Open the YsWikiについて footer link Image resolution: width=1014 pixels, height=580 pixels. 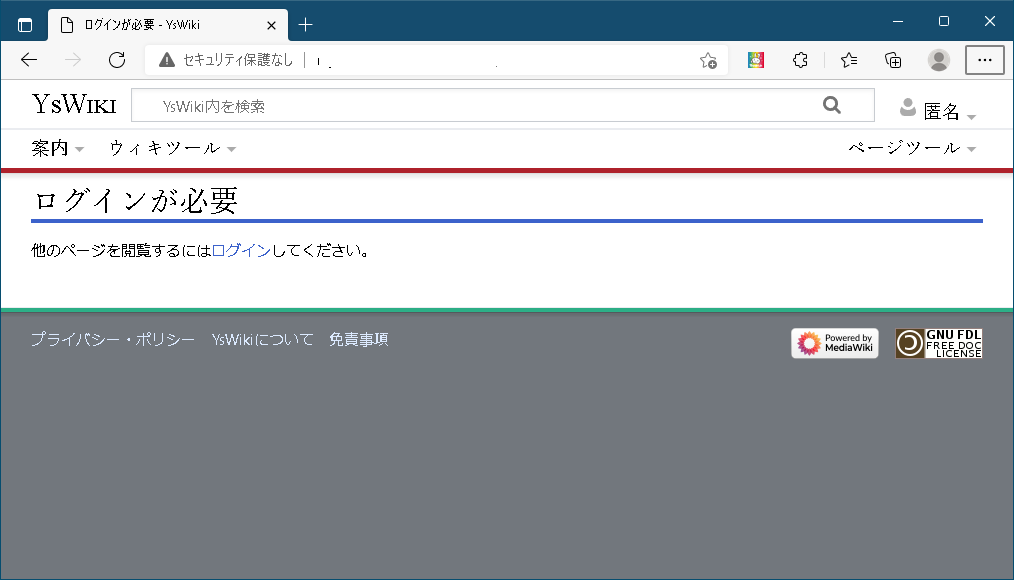[262, 339]
